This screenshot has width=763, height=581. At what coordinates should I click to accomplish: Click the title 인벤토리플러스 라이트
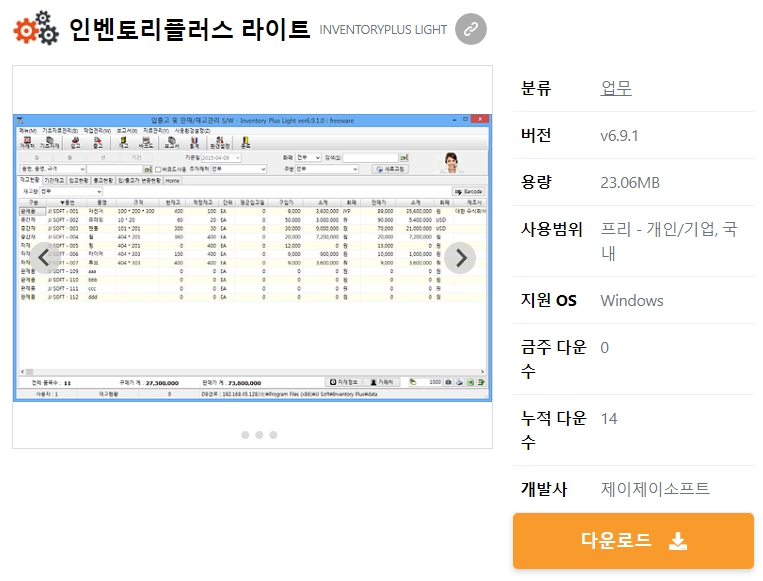189,29
